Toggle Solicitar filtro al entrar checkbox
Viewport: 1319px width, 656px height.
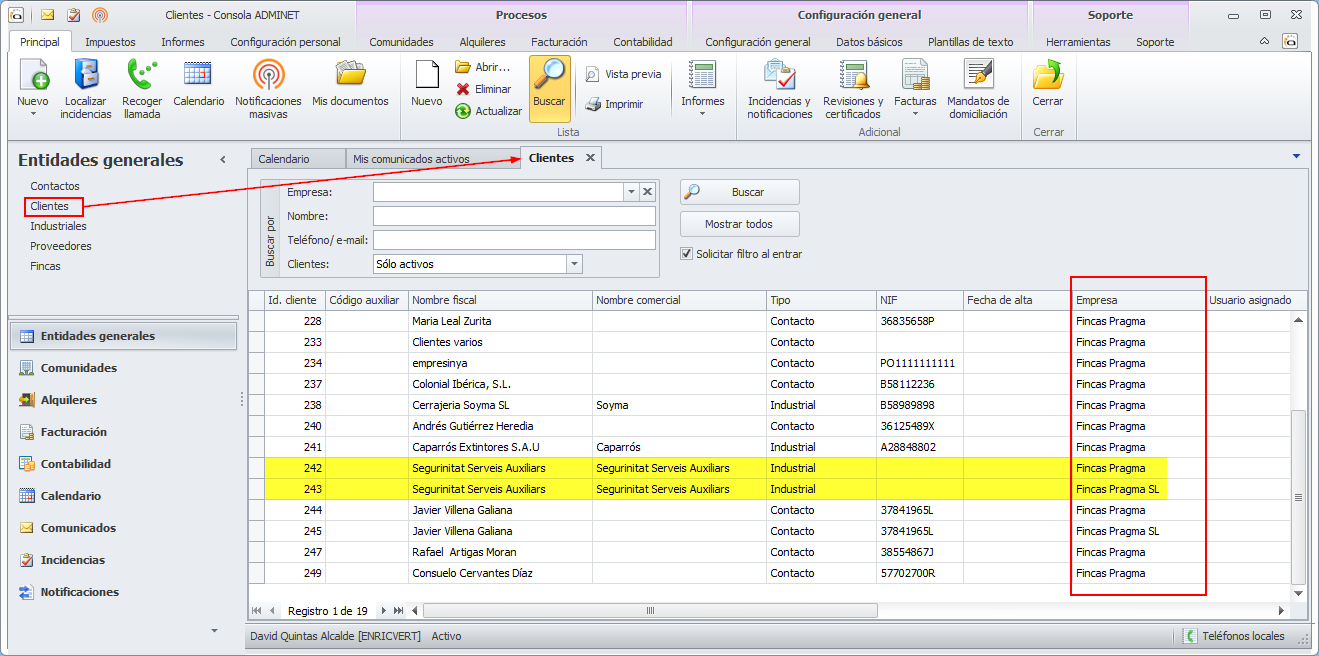point(686,254)
